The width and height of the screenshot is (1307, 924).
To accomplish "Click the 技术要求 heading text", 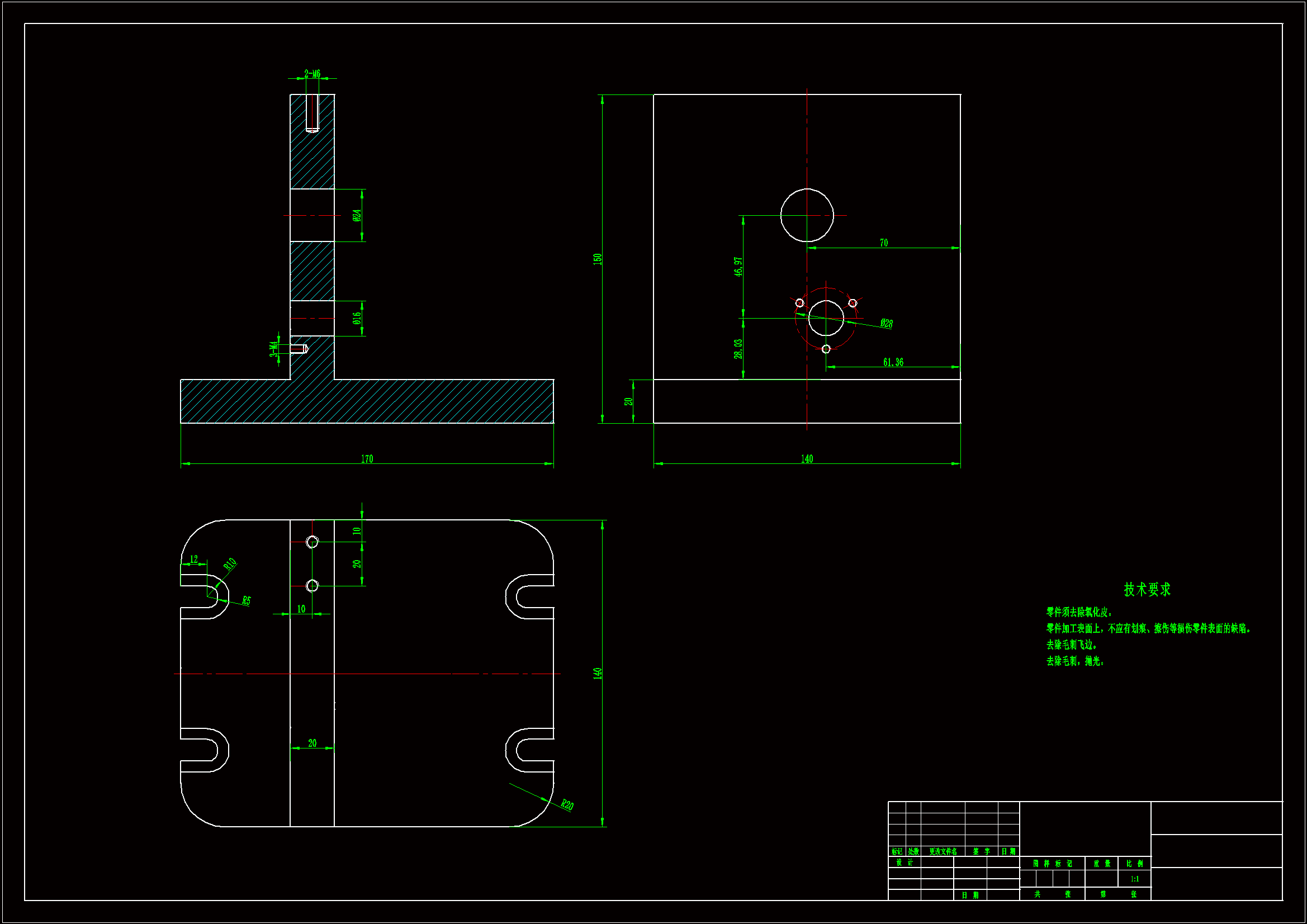I will click(x=1147, y=589).
